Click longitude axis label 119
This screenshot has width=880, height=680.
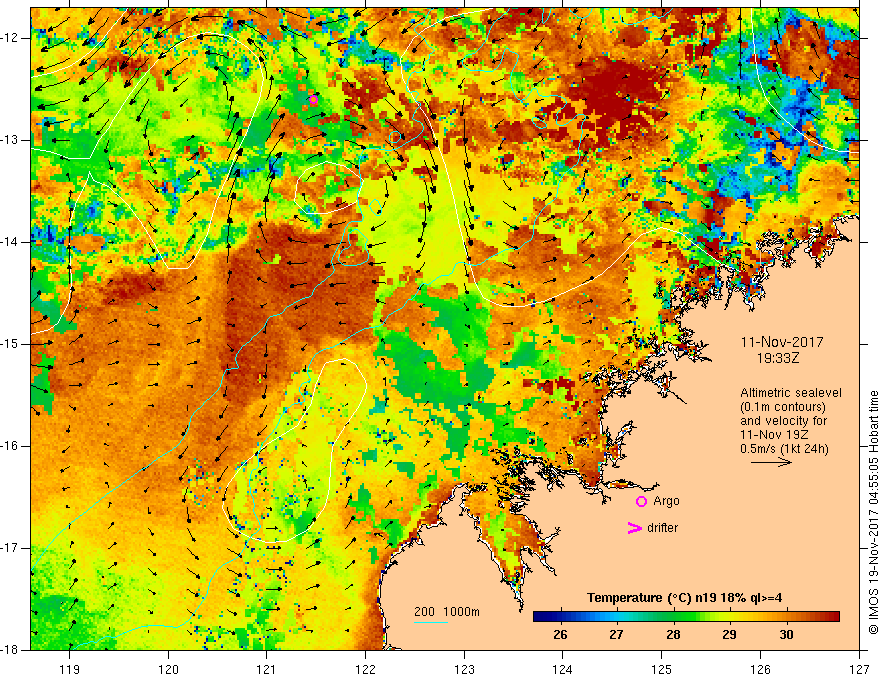(x=70, y=669)
